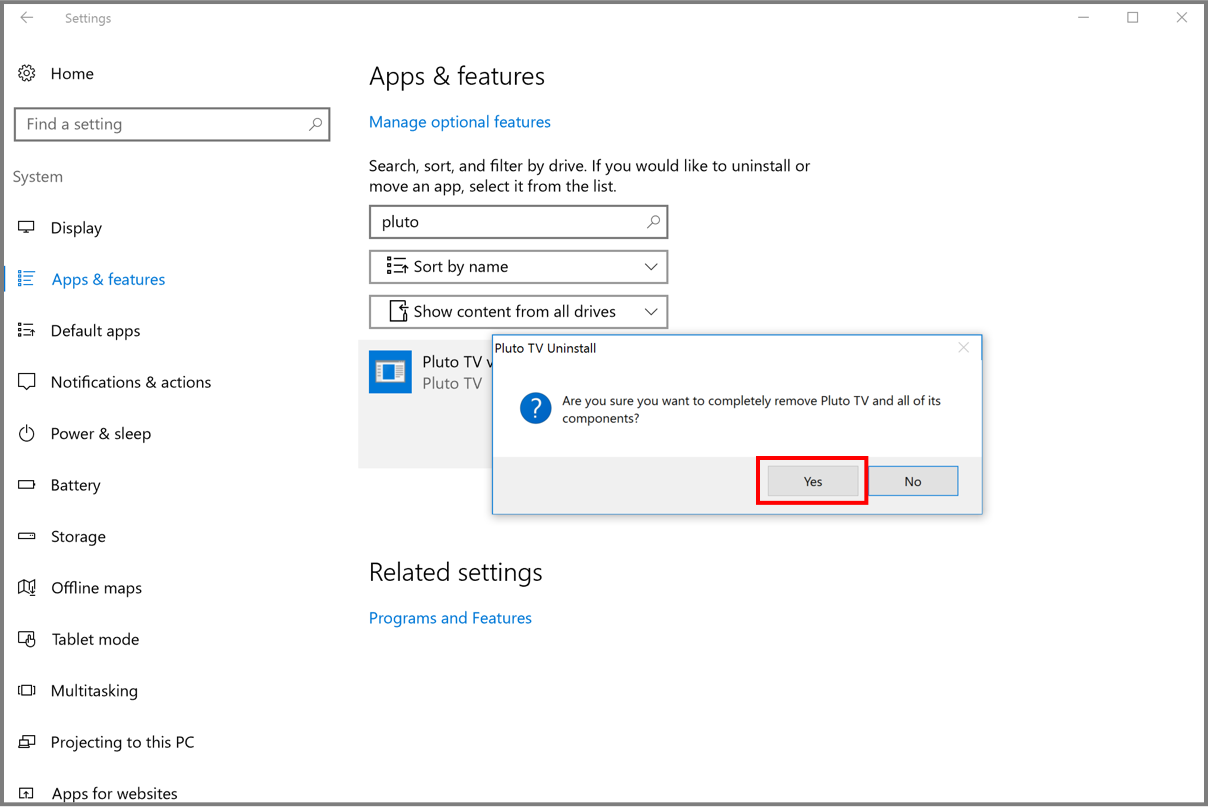Click the Apps & features list icon

(x=27, y=279)
